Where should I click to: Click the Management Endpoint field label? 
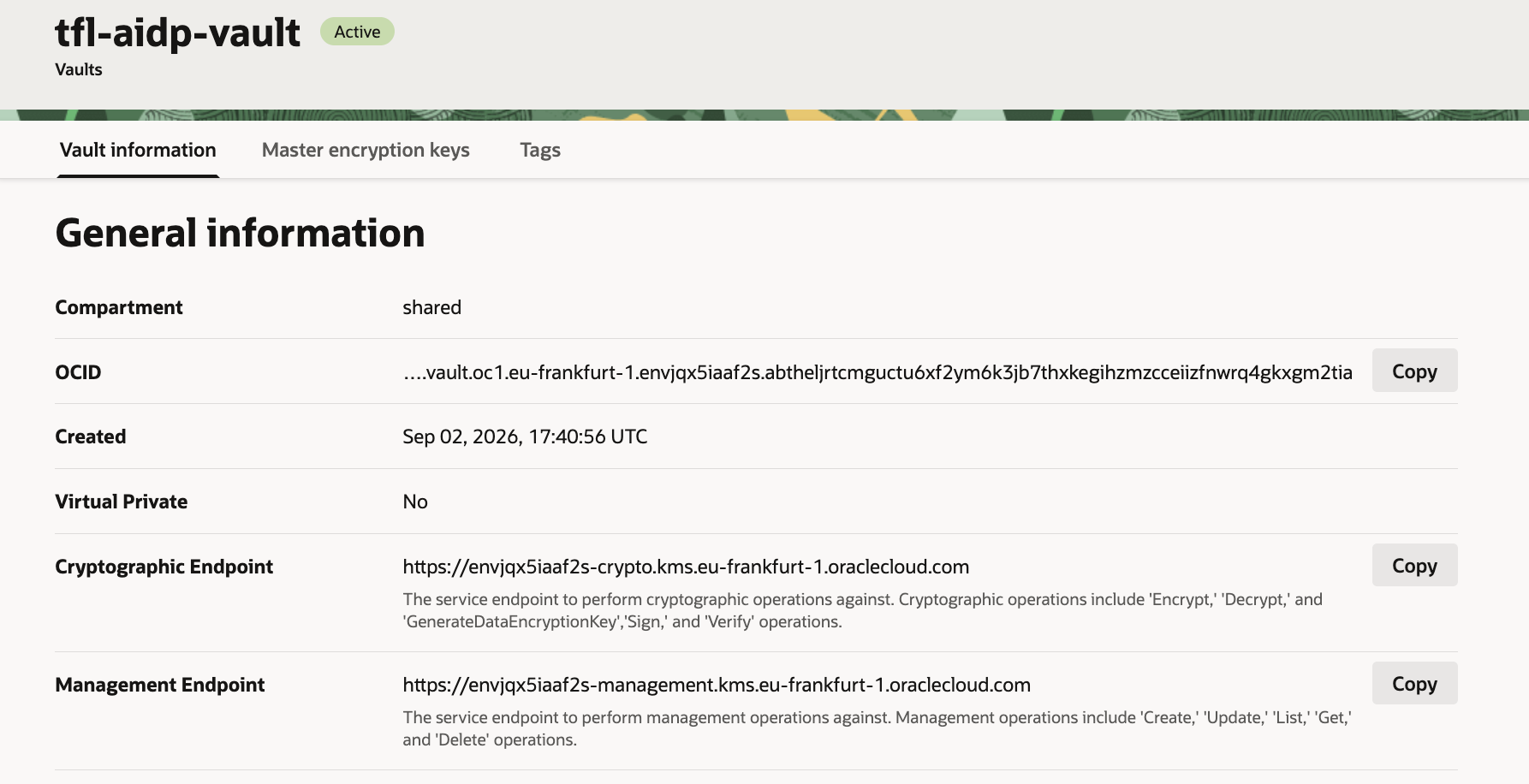(160, 685)
